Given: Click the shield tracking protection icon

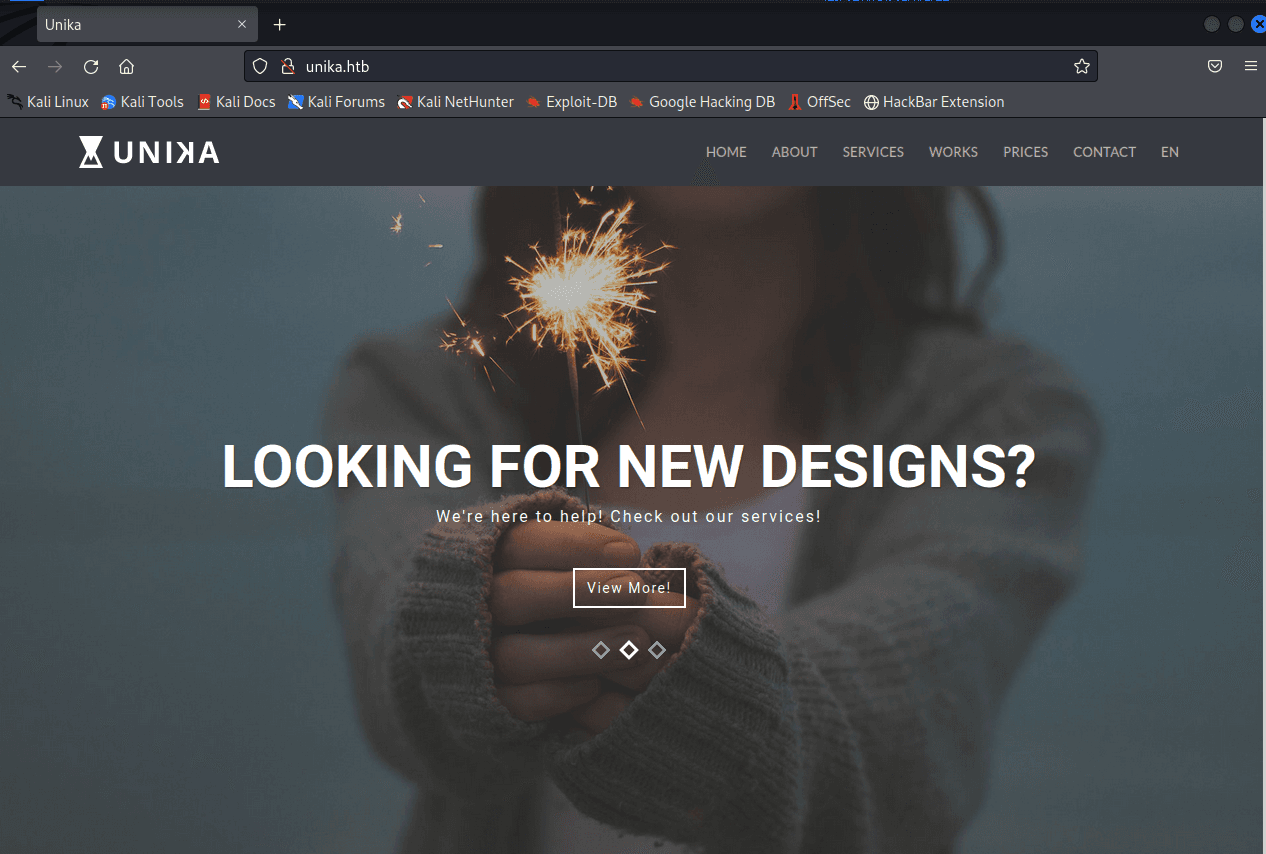Looking at the screenshot, I should (x=260, y=67).
